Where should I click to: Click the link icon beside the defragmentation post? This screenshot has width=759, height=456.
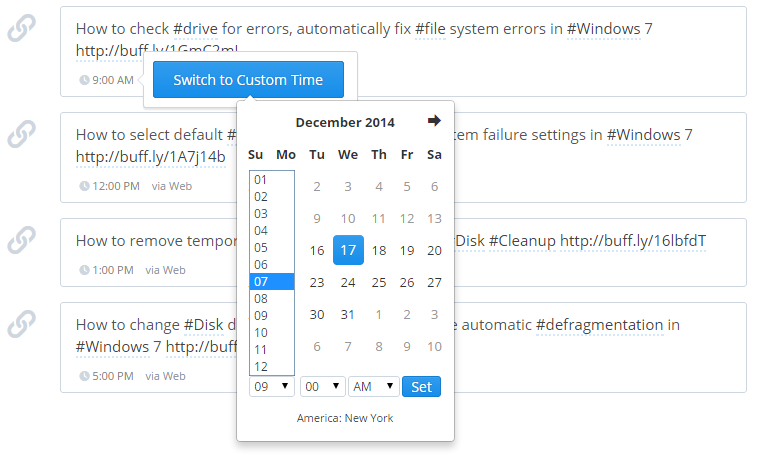pos(22,324)
